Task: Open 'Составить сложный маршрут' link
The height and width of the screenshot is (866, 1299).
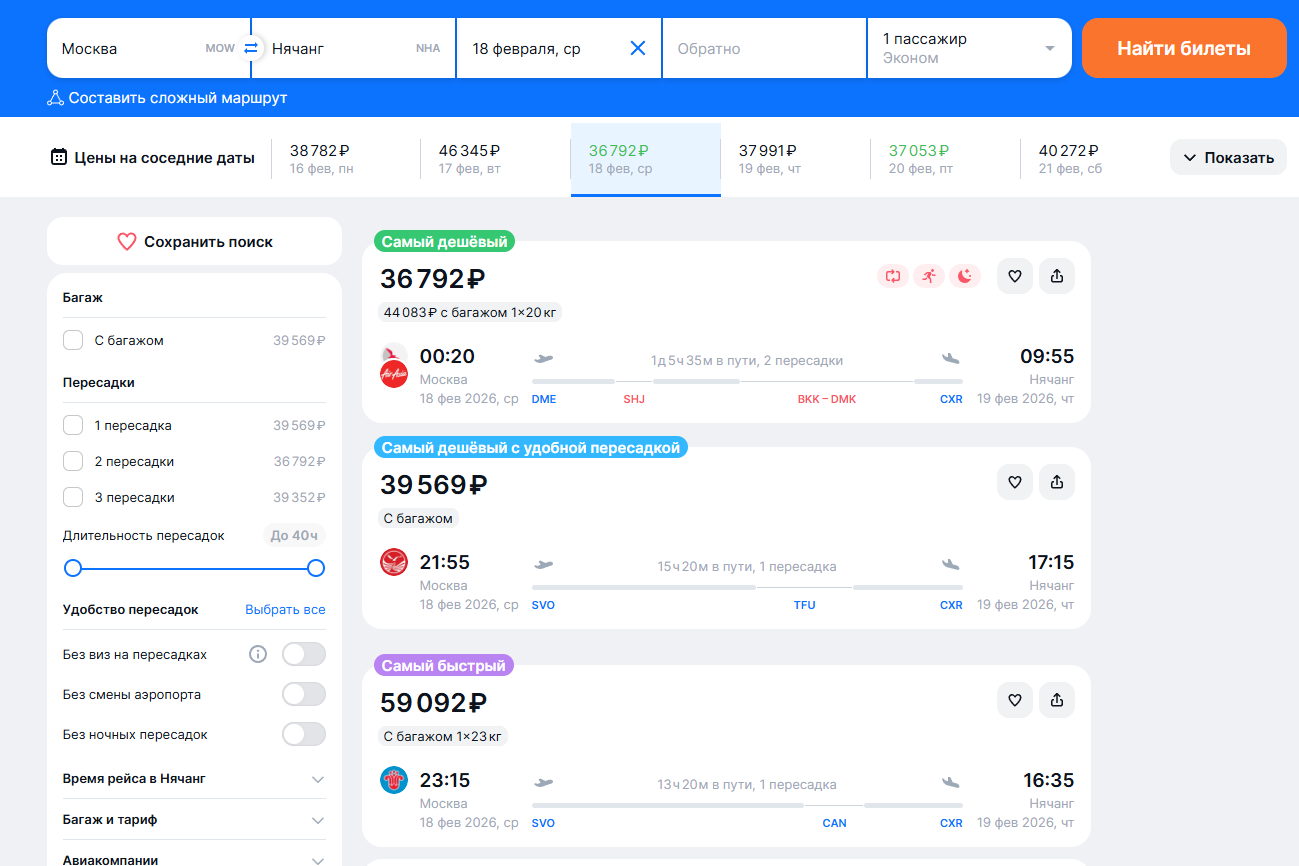Action: click(x=167, y=98)
